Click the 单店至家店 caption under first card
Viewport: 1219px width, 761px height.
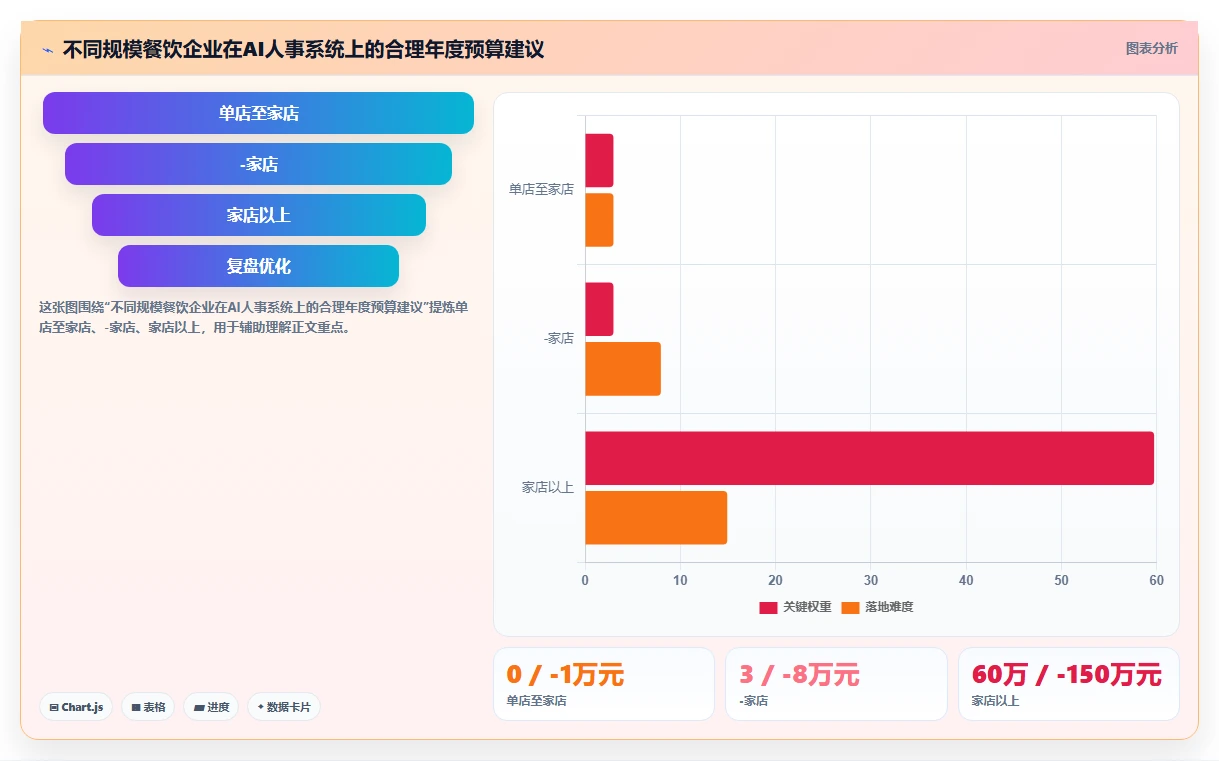[x=536, y=701]
